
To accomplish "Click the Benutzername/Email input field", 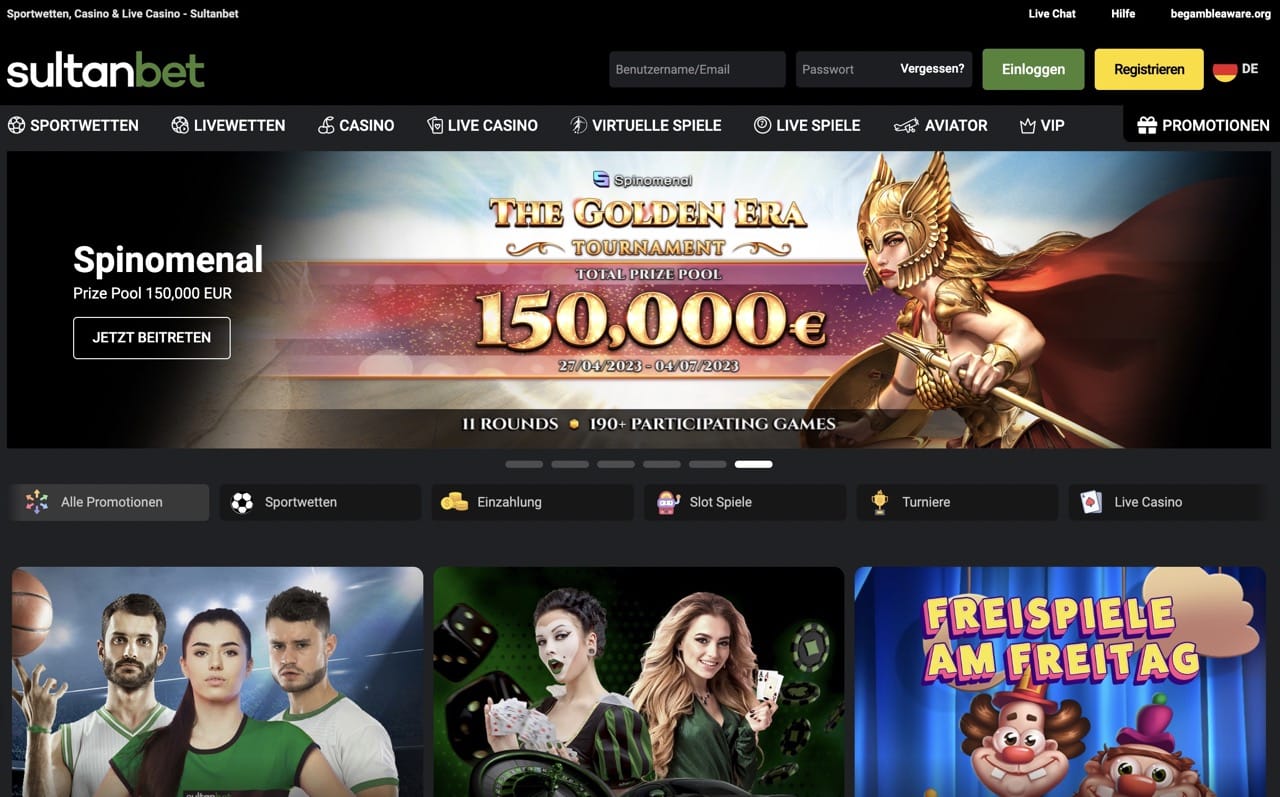I will click(x=697, y=69).
